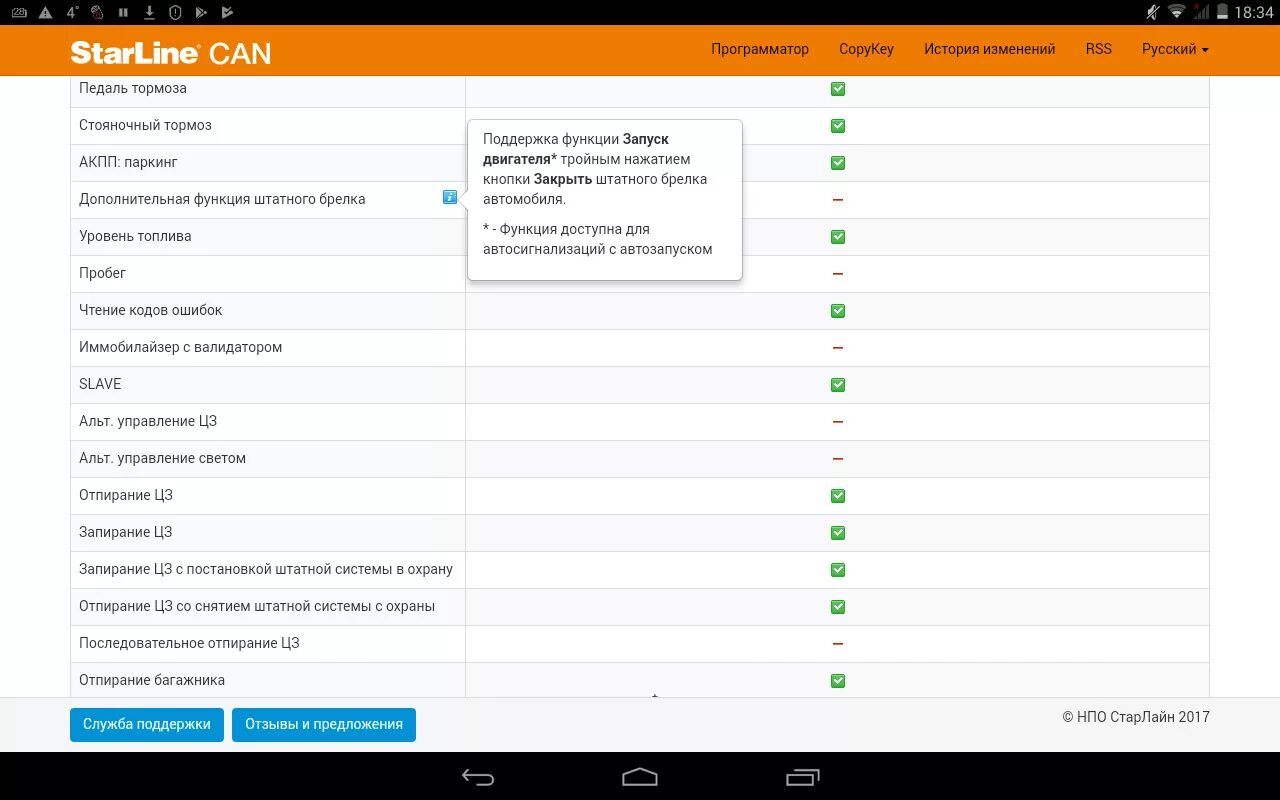
Task: Click Запирание ЦЗ с постановкой штатной системы label
Action: point(266,569)
